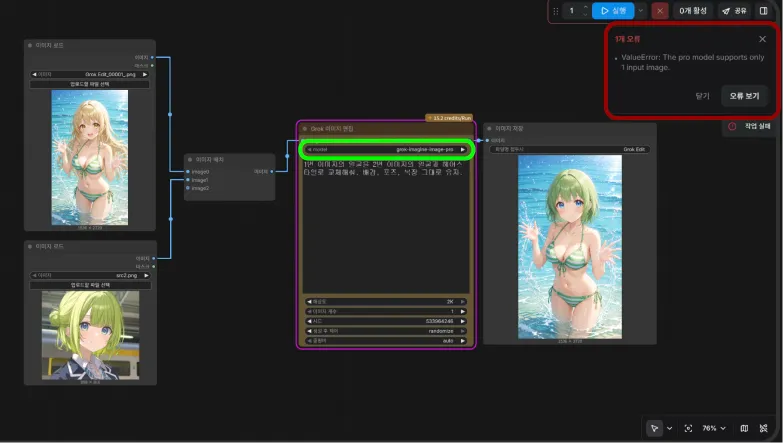Collapse the image save node via title dot

(x=489, y=128)
